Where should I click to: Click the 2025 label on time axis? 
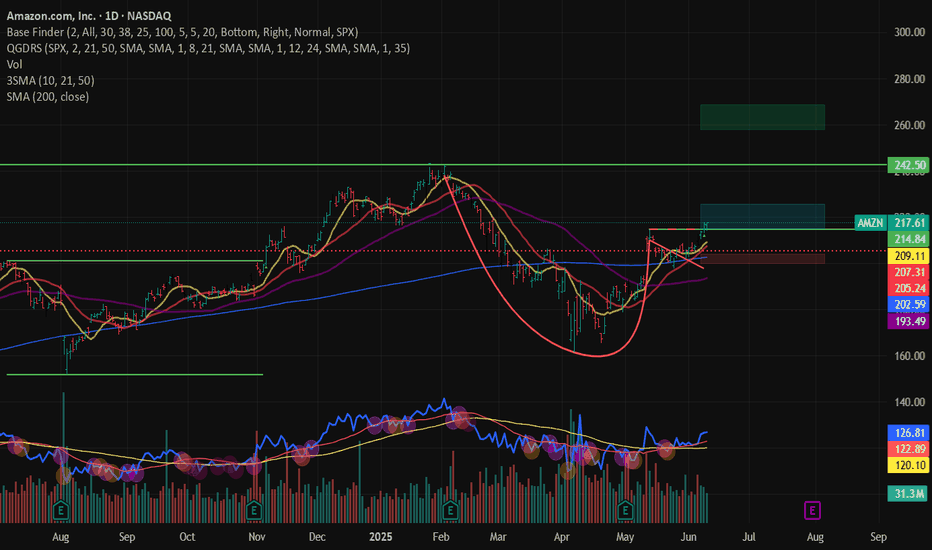(380, 537)
